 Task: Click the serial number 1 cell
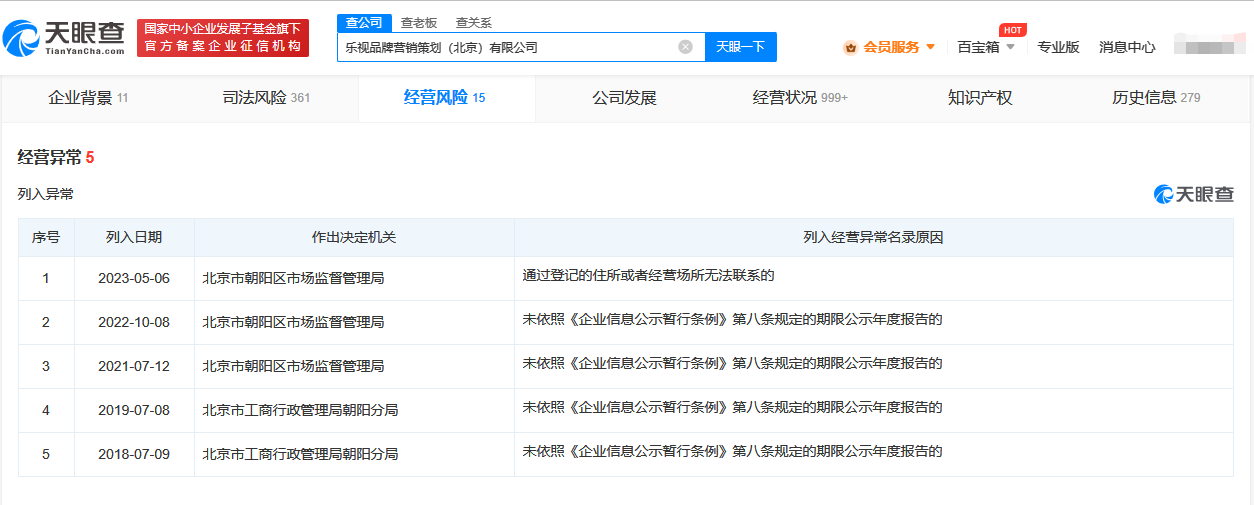46,279
